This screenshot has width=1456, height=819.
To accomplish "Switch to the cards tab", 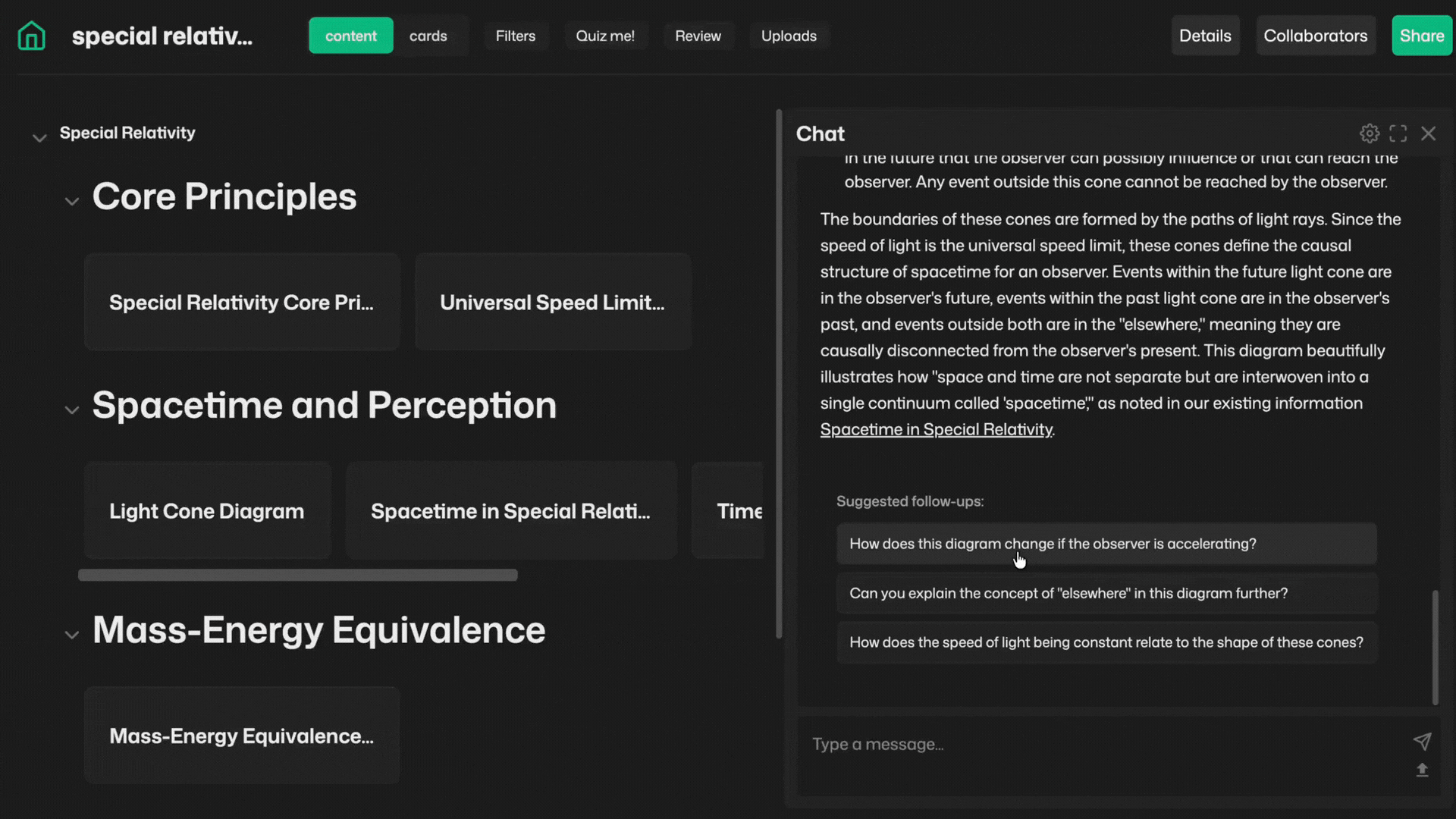I will (x=428, y=36).
